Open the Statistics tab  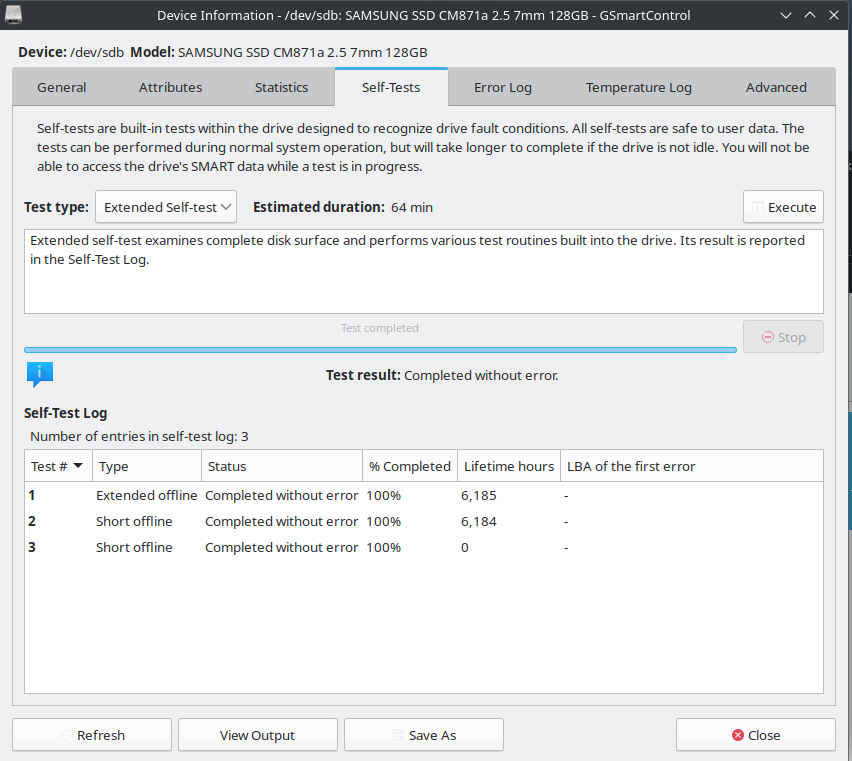(x=281, y=87)
